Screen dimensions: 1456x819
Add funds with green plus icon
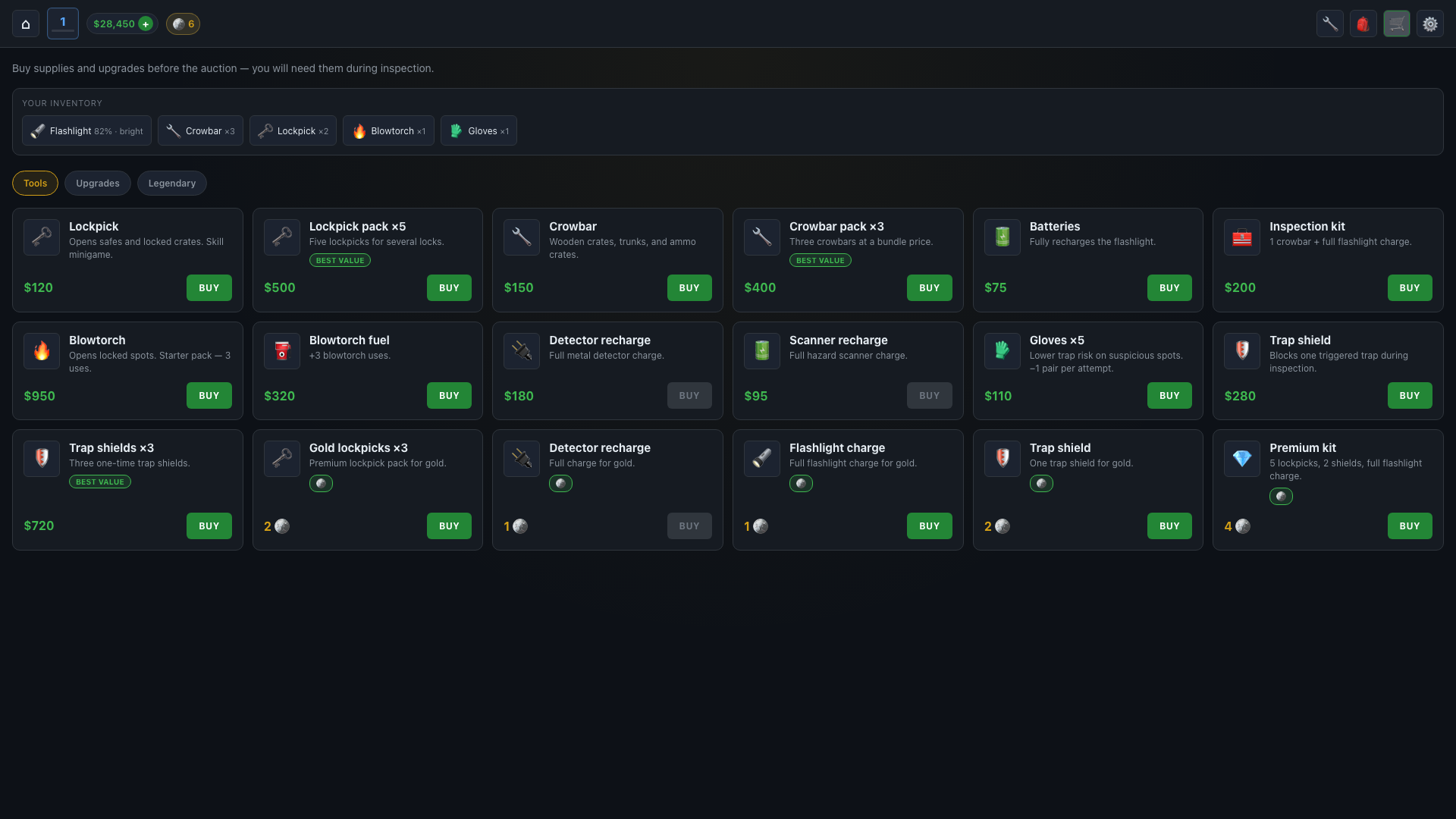tap(146, 24)
